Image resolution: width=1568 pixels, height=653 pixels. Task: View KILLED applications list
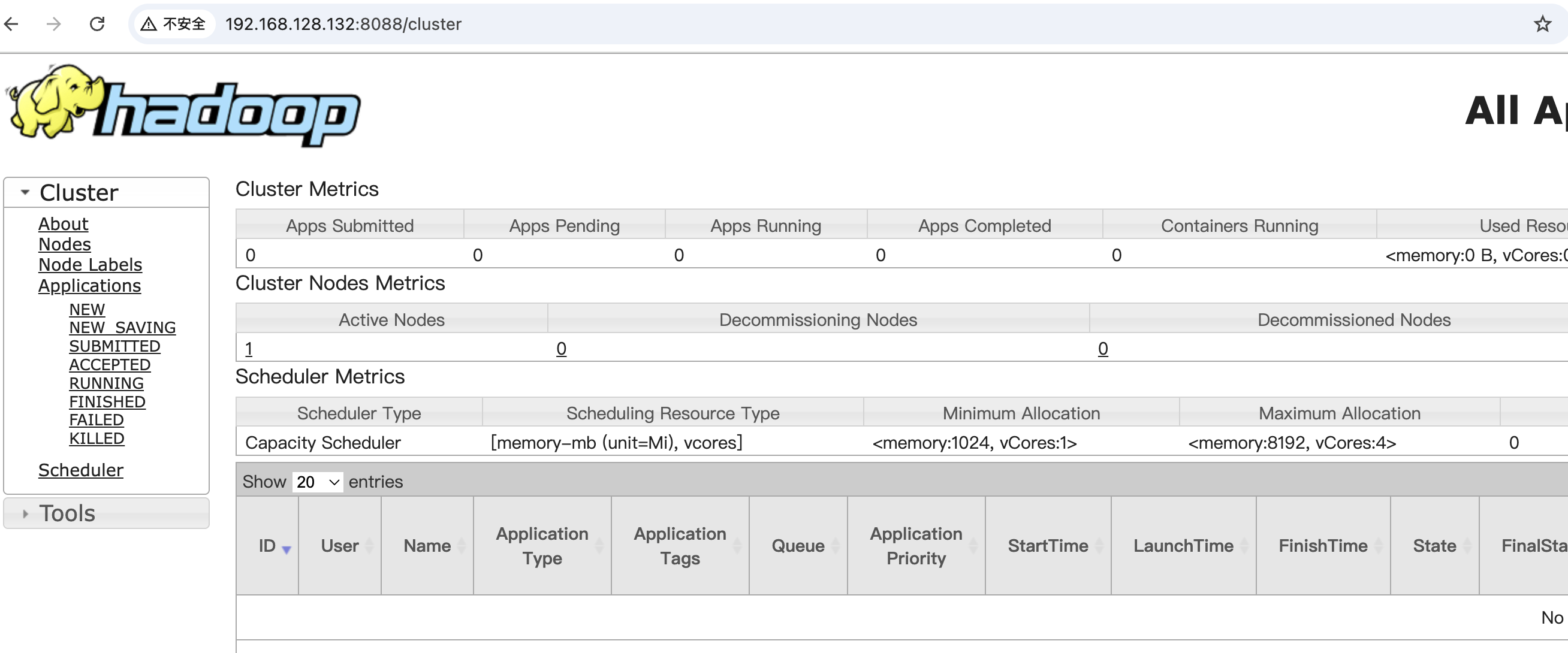pyautogui.click(x=96, y=438)
